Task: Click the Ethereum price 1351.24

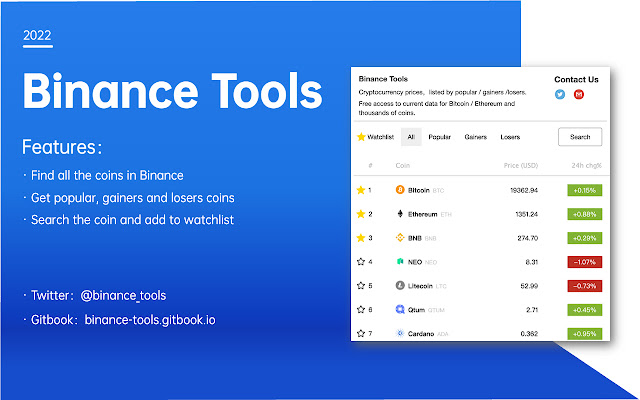Action: pyautogui.click(x=526, y=214)
